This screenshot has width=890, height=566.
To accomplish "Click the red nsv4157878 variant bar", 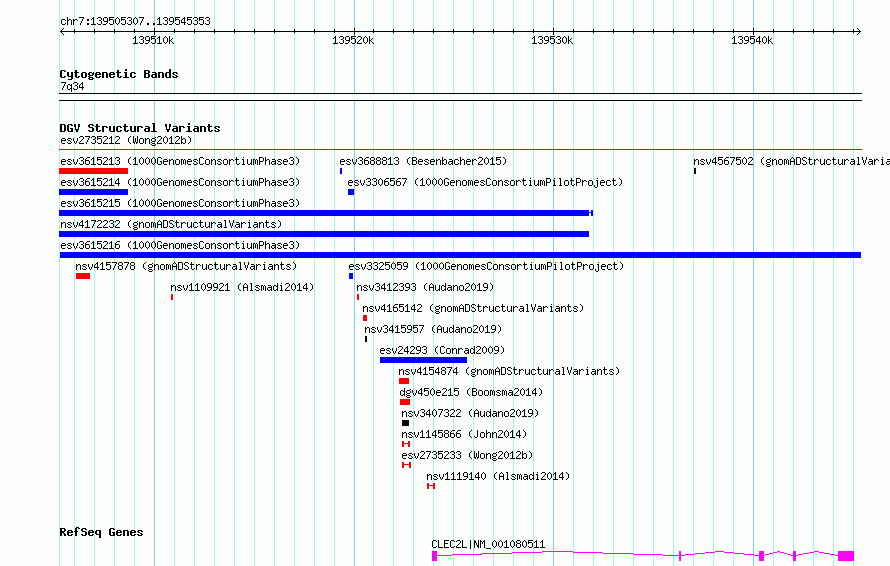I will pyautogui.click(x=83, y=276).
